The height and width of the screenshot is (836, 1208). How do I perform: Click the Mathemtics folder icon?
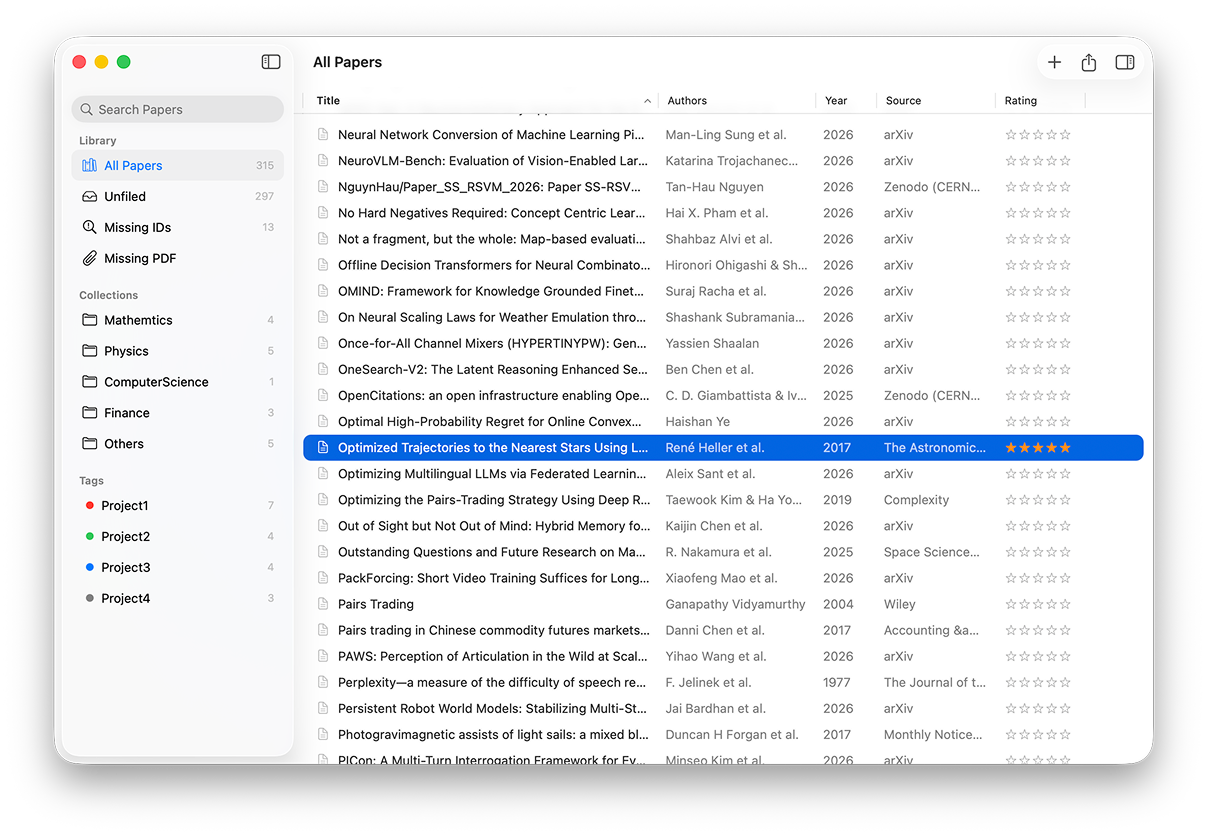(x=89, y=321)
